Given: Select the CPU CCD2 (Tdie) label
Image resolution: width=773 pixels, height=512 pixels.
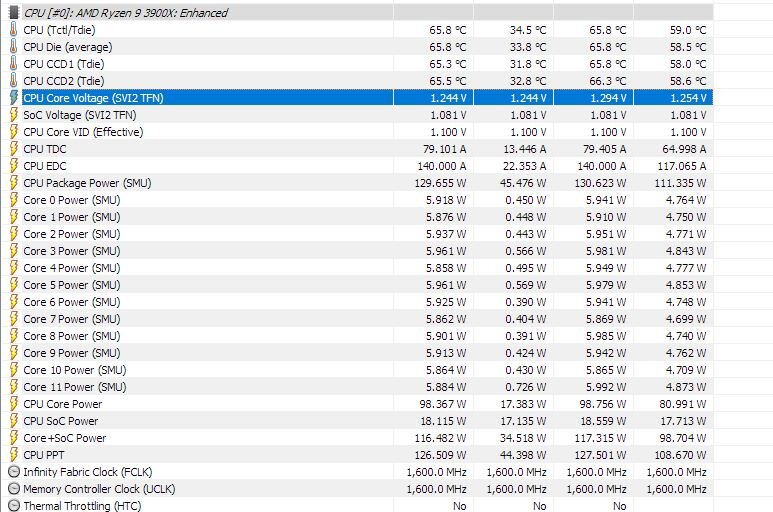Looking at the screenshot, I should 64,81.
